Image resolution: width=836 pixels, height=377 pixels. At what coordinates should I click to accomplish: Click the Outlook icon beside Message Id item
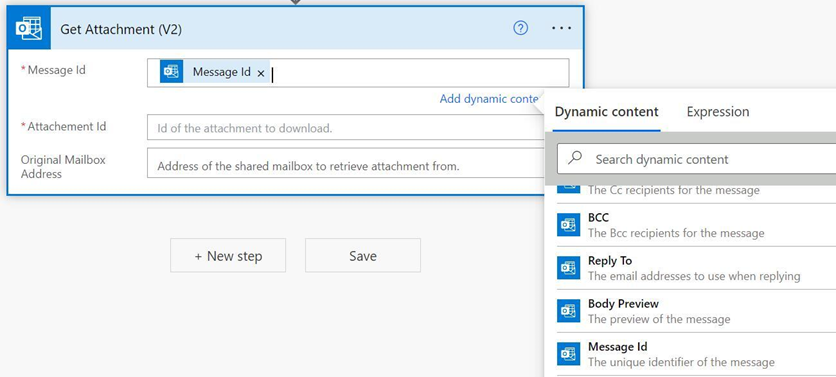pyautogui.click(x=568, y=354)
